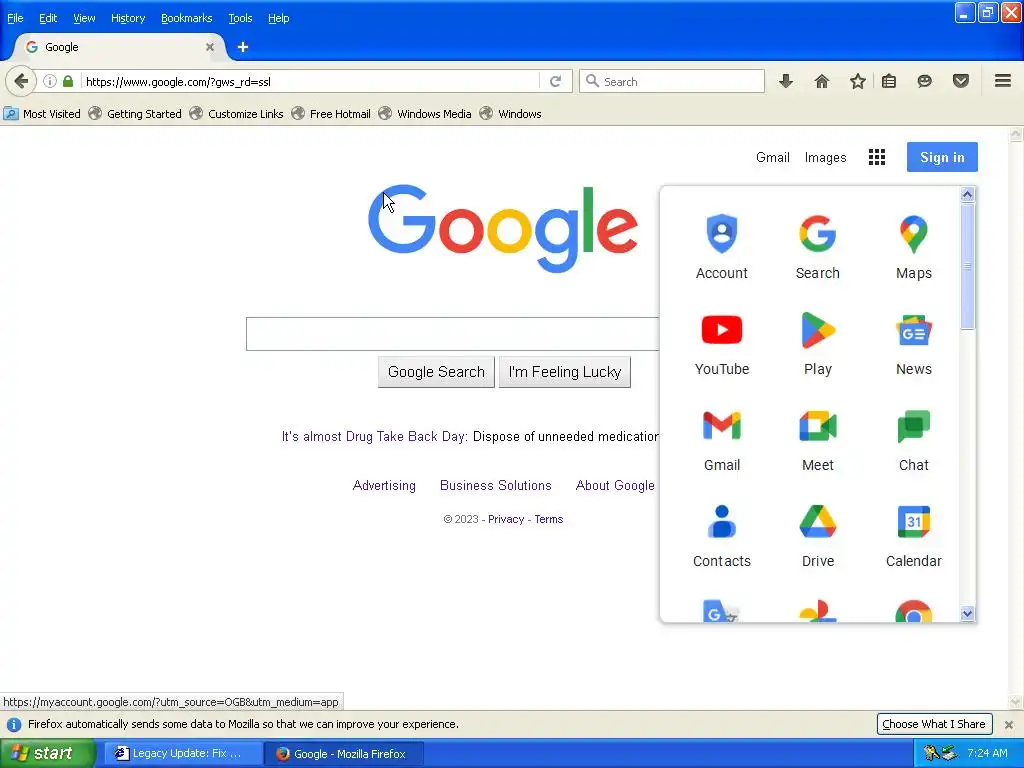Switch to Legacy Update taskbar window

click(184, 753)
